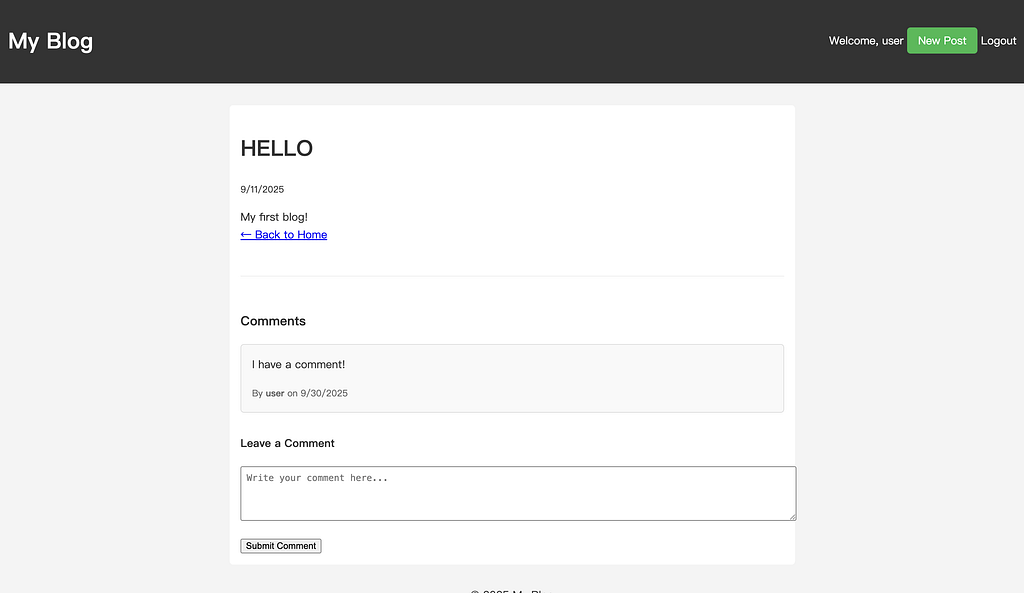Click the Comments section heading
1024x593 pixels.
point(273,321)
